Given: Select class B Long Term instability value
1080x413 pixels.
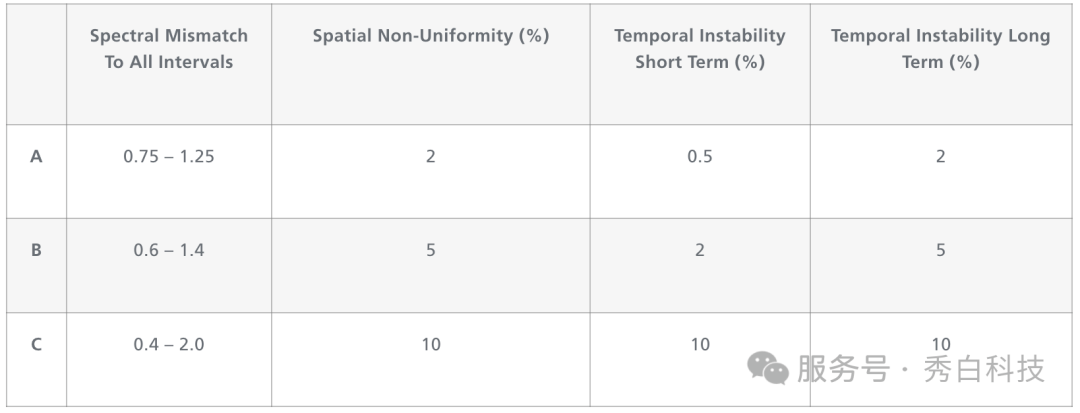Looking at the screenshot, I should click(x=940, y=250).
